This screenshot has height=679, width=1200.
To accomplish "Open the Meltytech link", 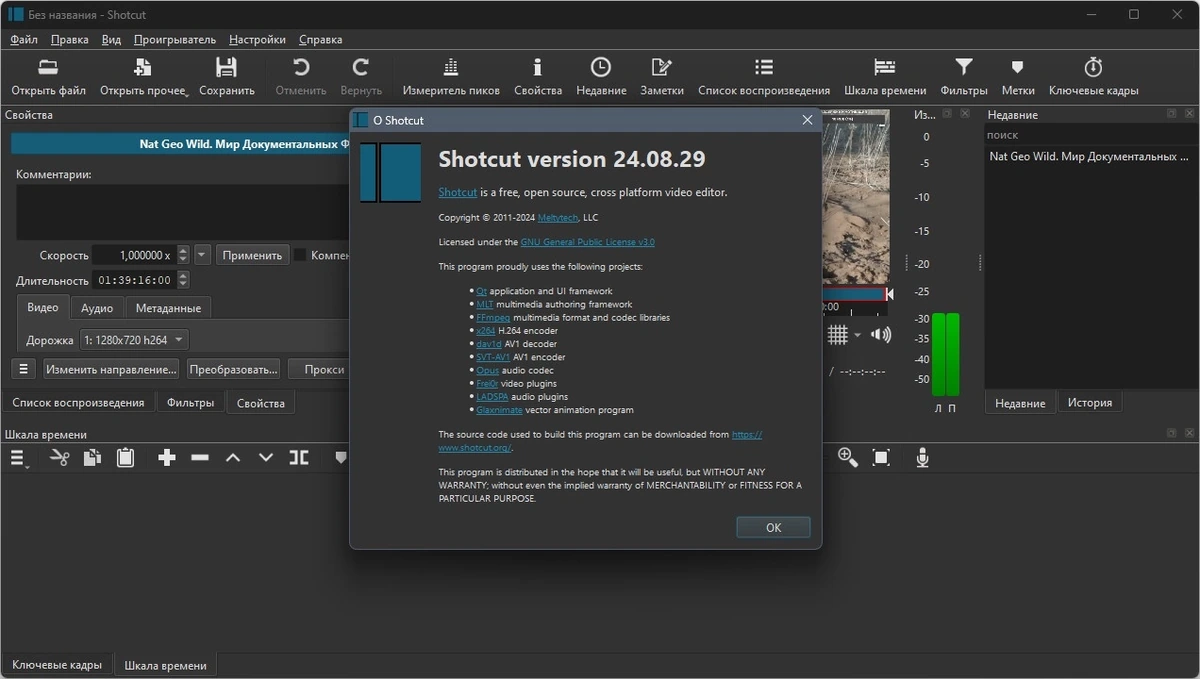I will click(x=556, y=217).
